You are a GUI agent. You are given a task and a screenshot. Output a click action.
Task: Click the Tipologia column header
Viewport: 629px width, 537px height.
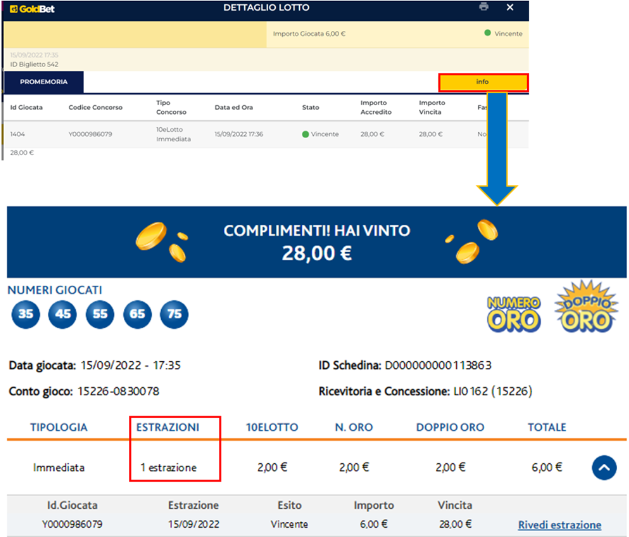pos(59,427)
